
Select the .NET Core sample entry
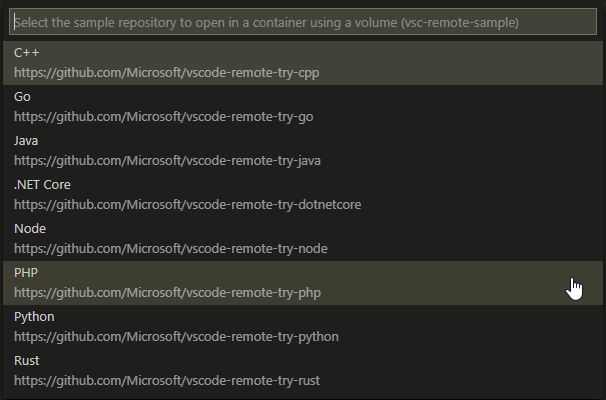[x=42, y=185]
